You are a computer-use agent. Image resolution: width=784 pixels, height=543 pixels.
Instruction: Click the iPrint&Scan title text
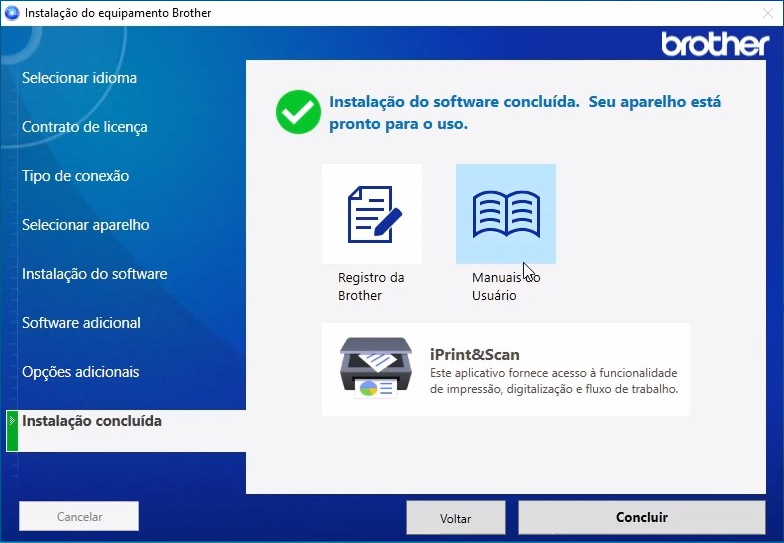click(474, 354)
